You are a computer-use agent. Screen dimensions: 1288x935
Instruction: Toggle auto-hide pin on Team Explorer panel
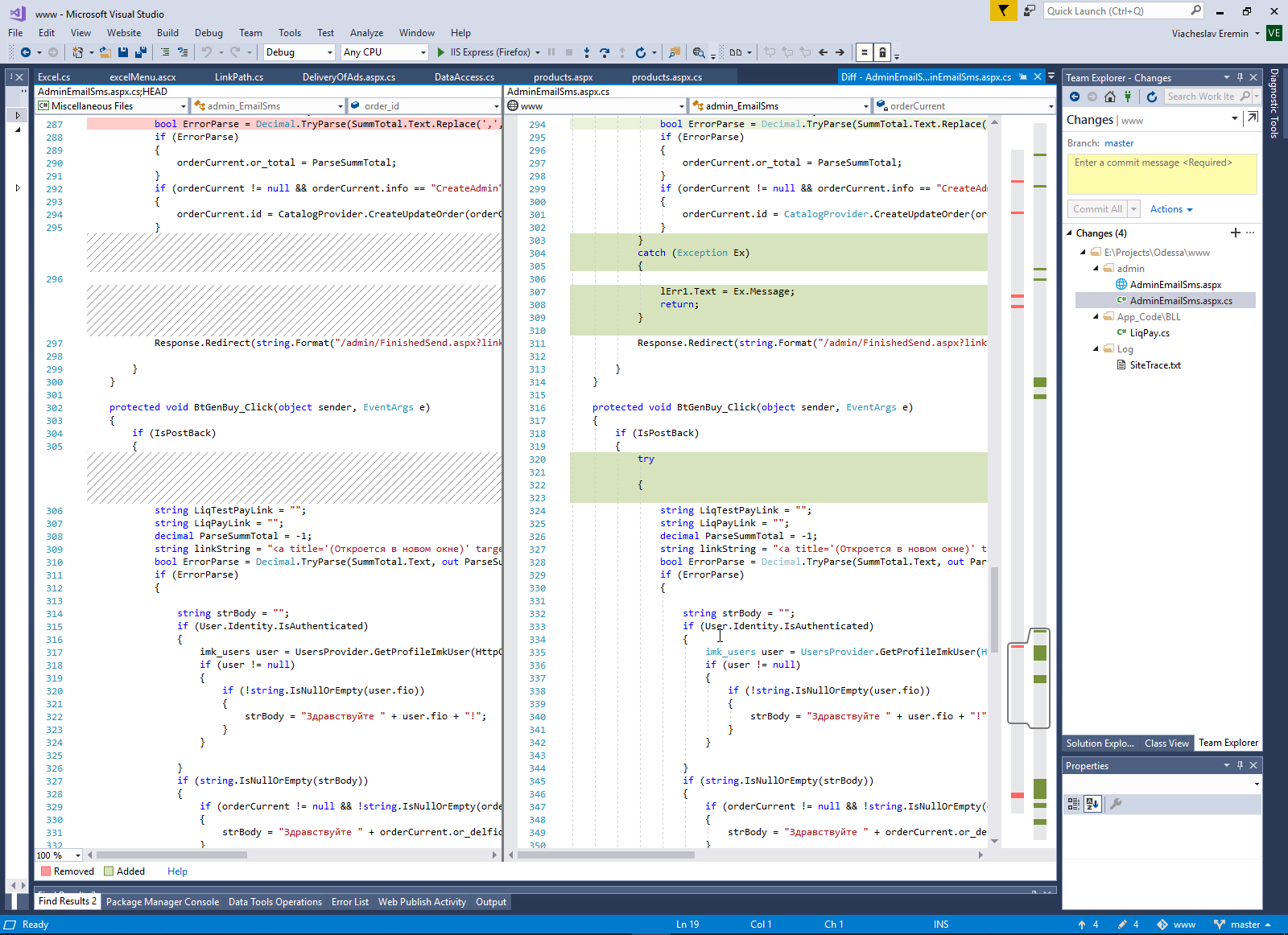point(1240,77)
